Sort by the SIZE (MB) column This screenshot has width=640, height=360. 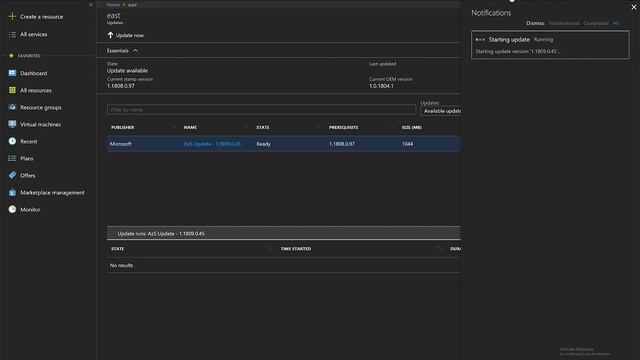click(x=411, y=127)
